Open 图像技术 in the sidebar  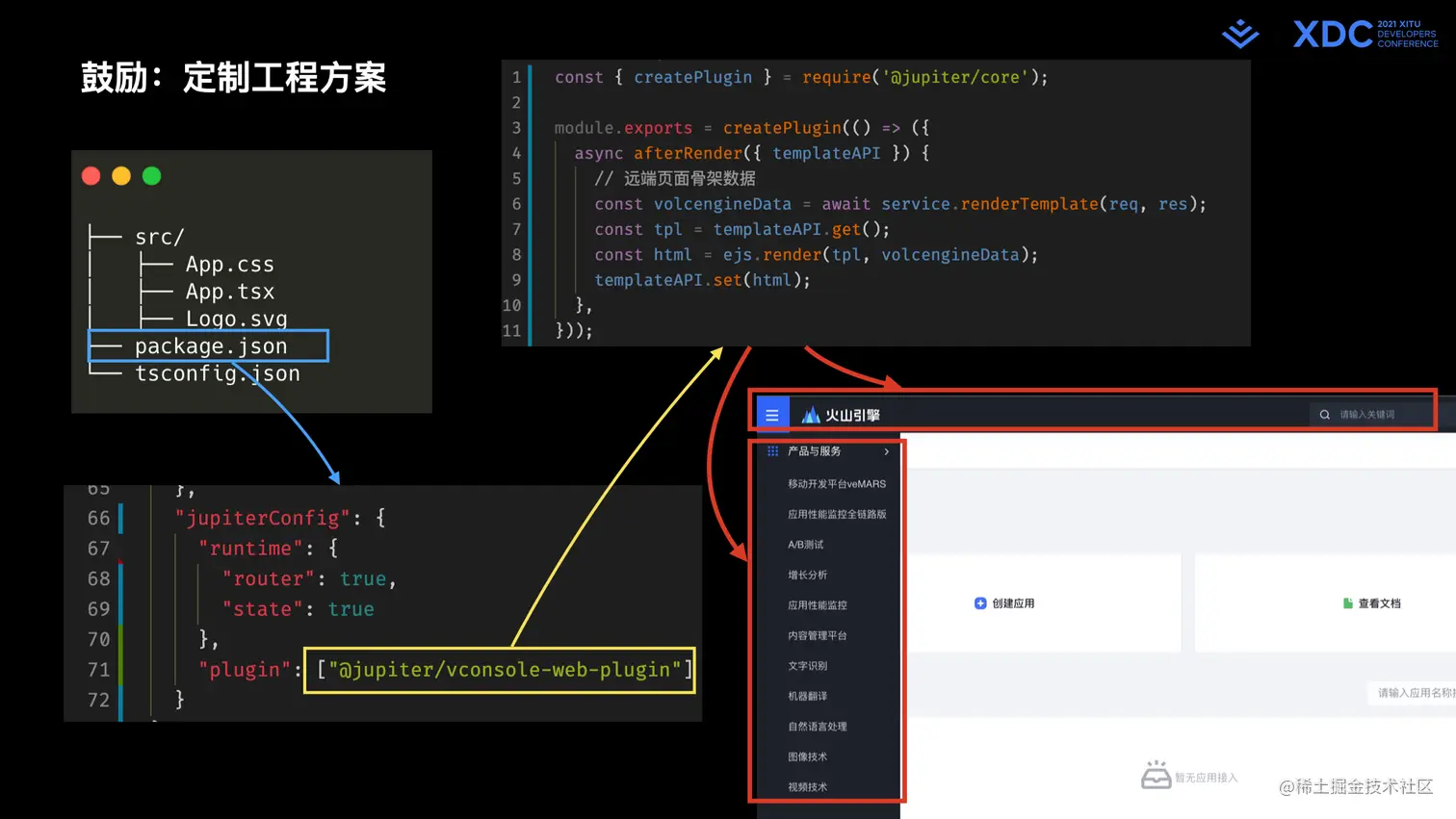[807, 756]
